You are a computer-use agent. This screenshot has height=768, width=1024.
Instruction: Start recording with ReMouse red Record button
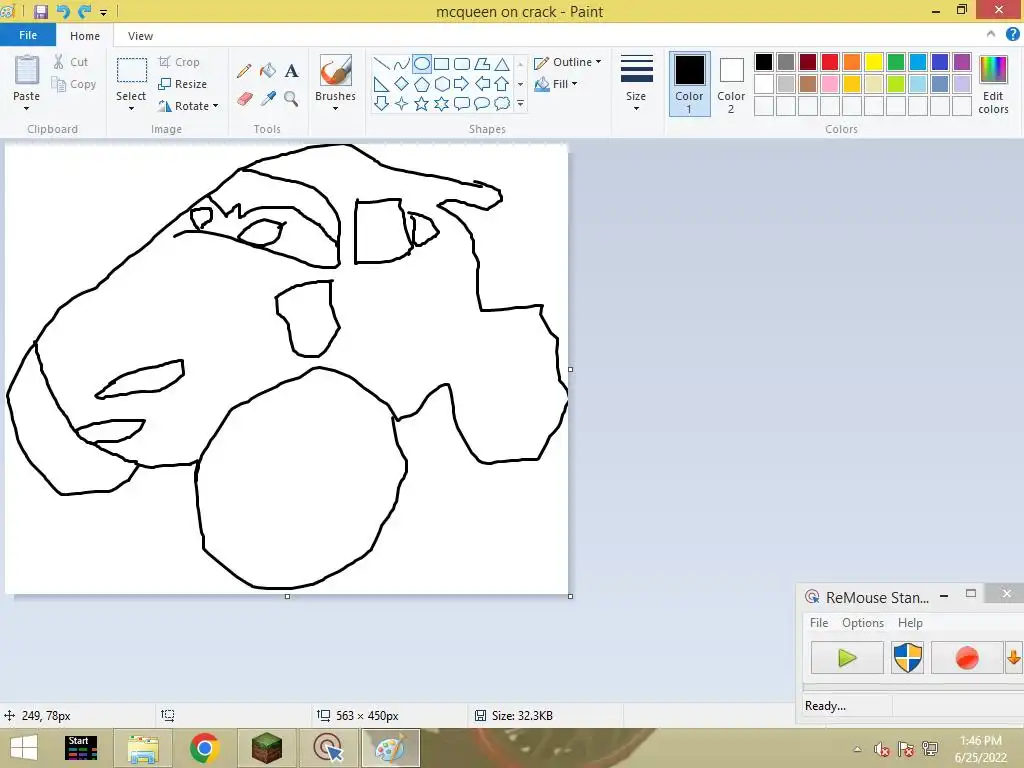point(967,658)
